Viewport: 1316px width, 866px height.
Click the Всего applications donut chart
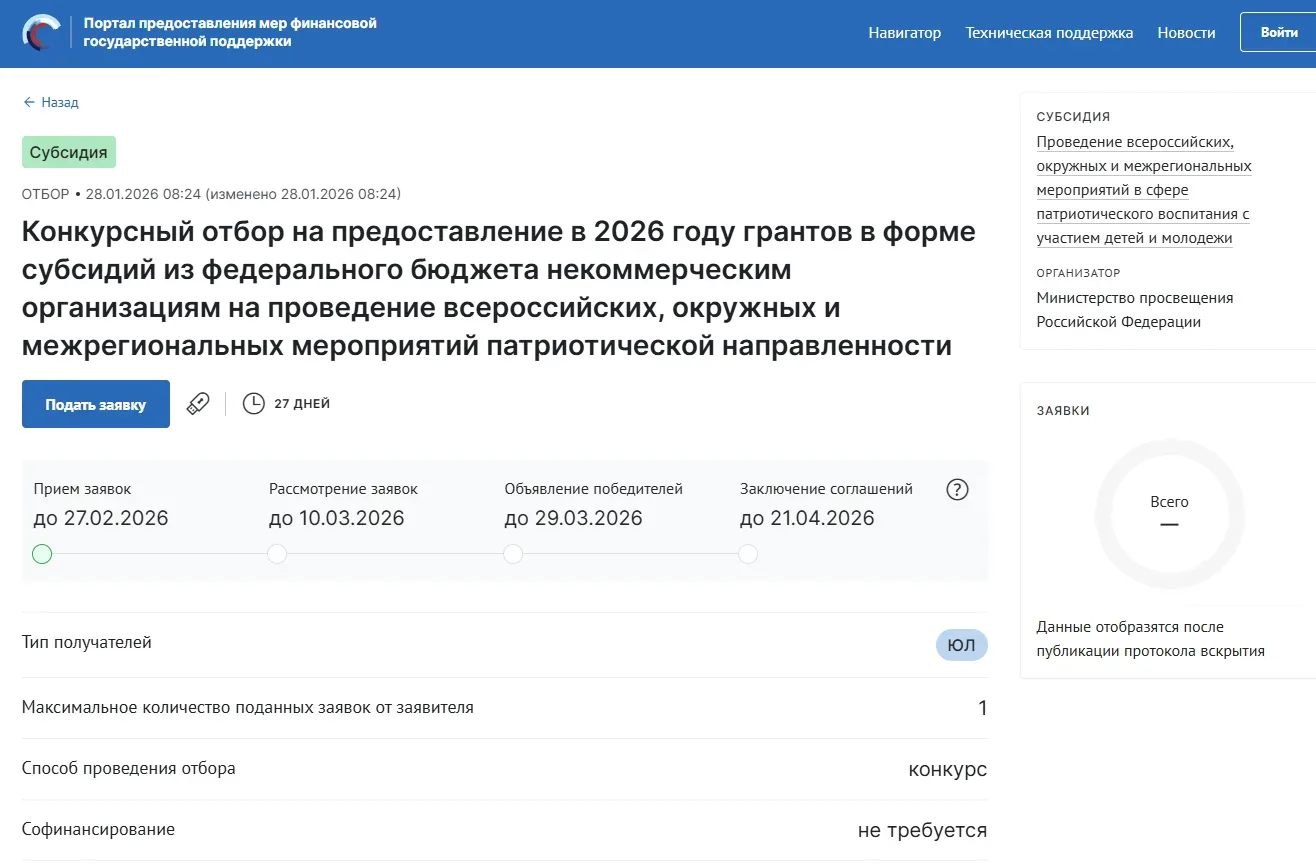[1169, 512]
